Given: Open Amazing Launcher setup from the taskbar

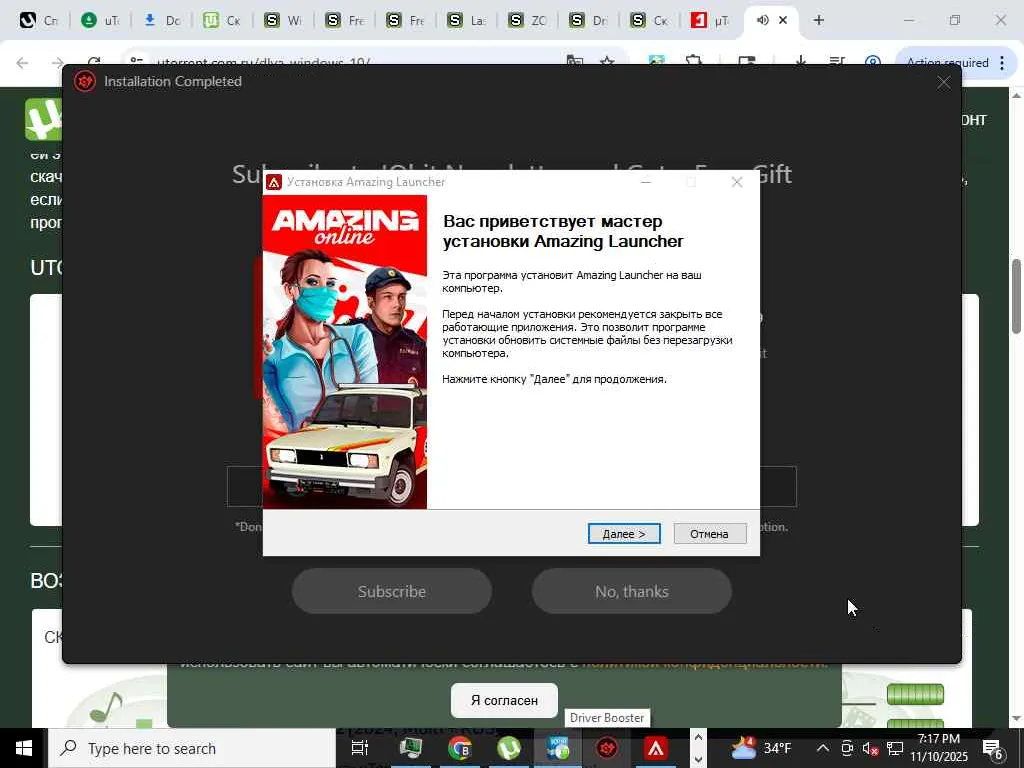Looking at the screenshot, I should click(656, 748).
